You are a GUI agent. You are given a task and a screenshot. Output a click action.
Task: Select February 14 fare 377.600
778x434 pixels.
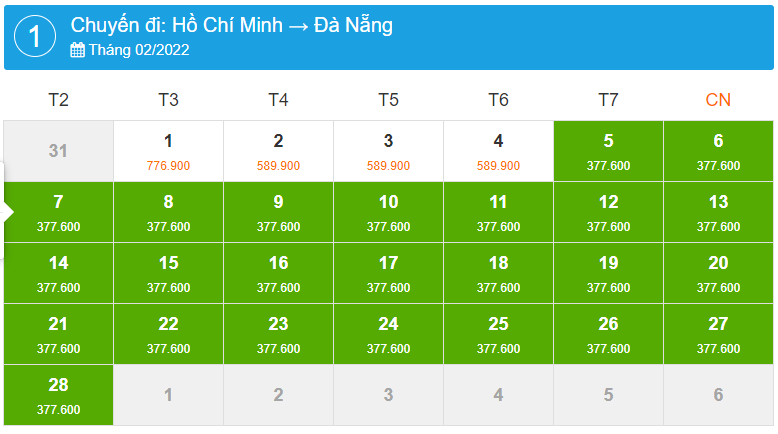point(58,273)
